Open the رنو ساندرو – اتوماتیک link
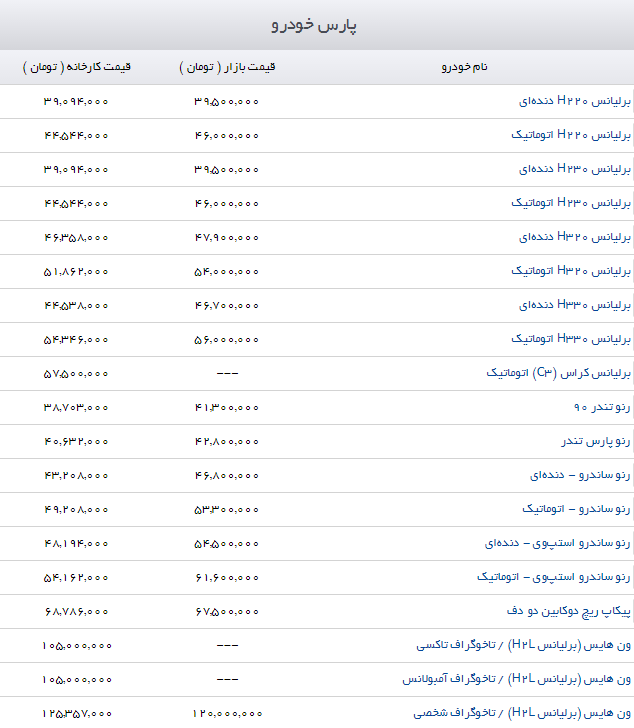The image size is (634, 728). (x=576, y=509)
